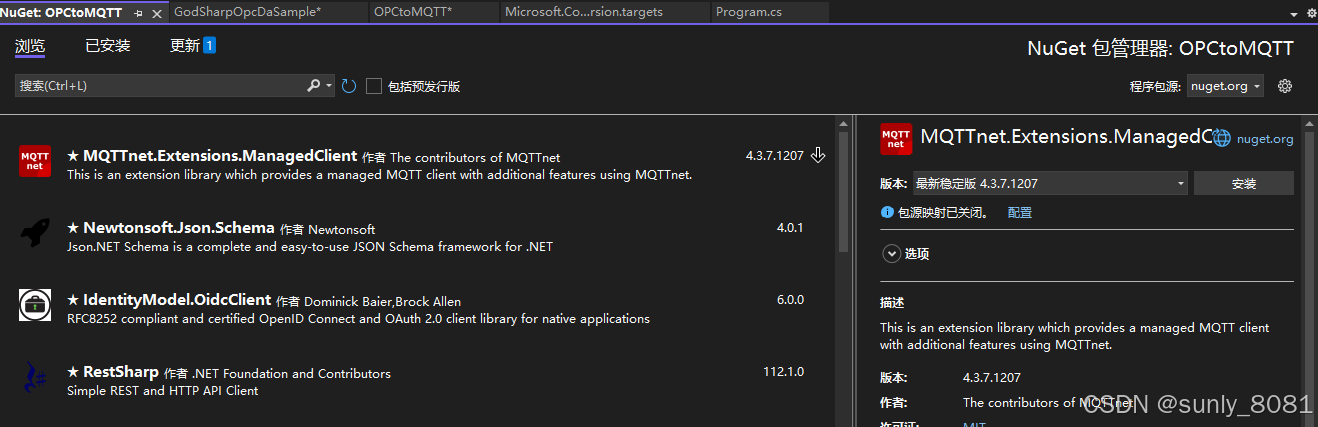This screenshot has height=427, width=1318.
Task: Click the MQTTnet package list icon
Action: tap(35, 161)
